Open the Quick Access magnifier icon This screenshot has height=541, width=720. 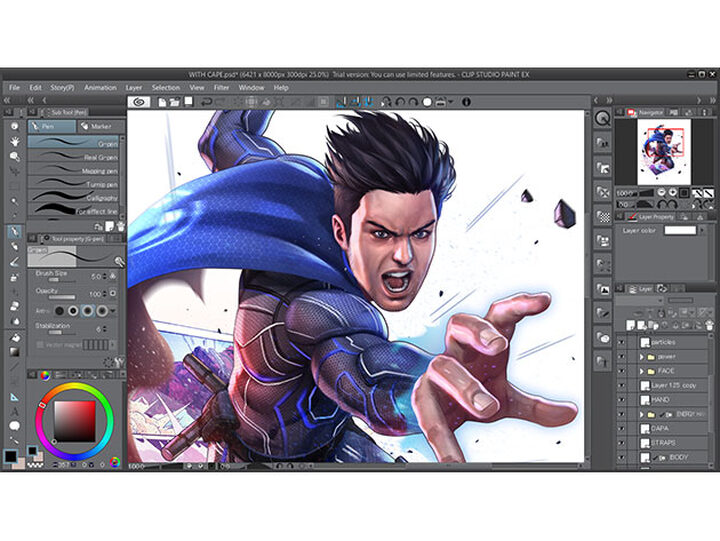pos(602,119)
